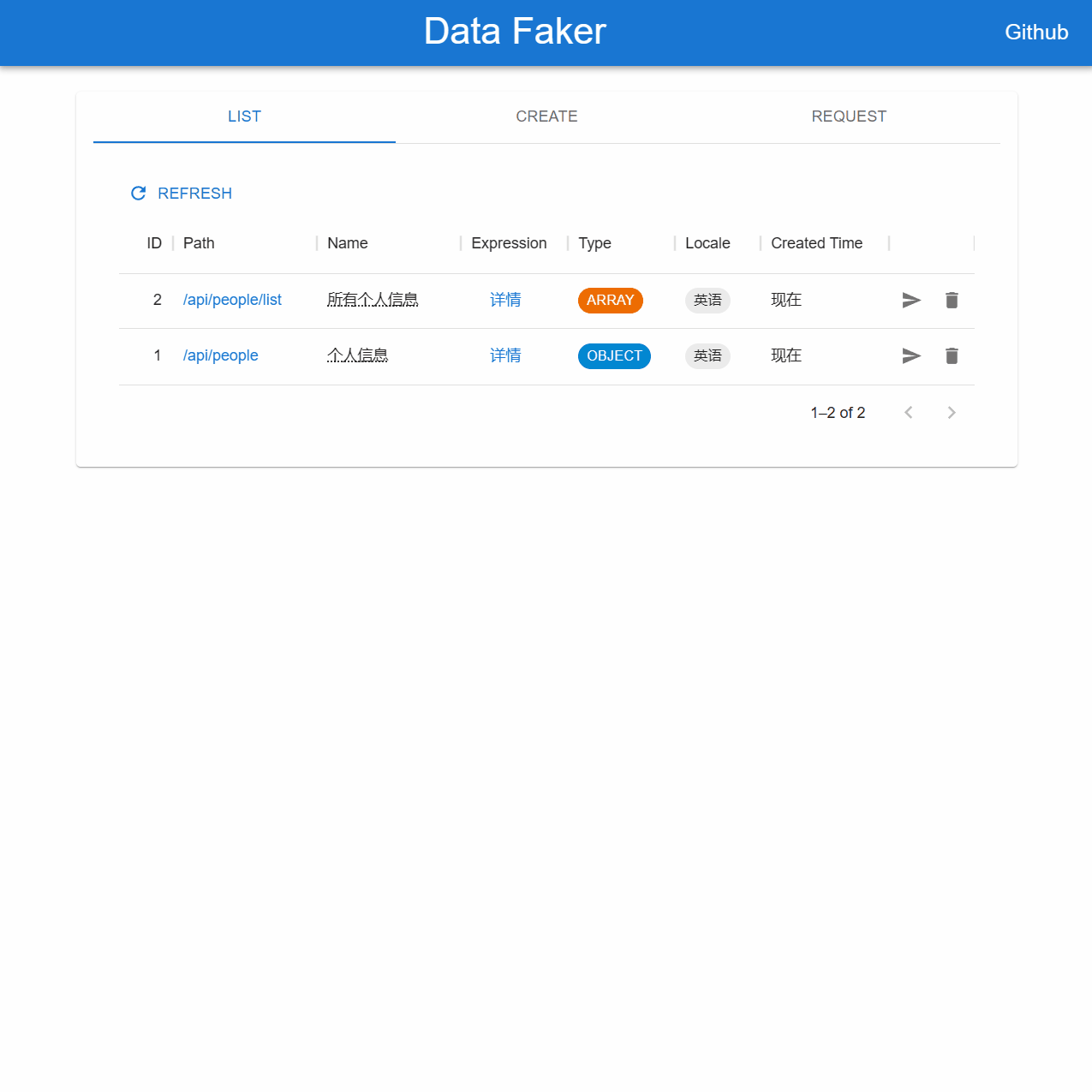Click the send icon for /api/people row
The width and height of the screenshot is (1092, 1092).
(911, 355)
